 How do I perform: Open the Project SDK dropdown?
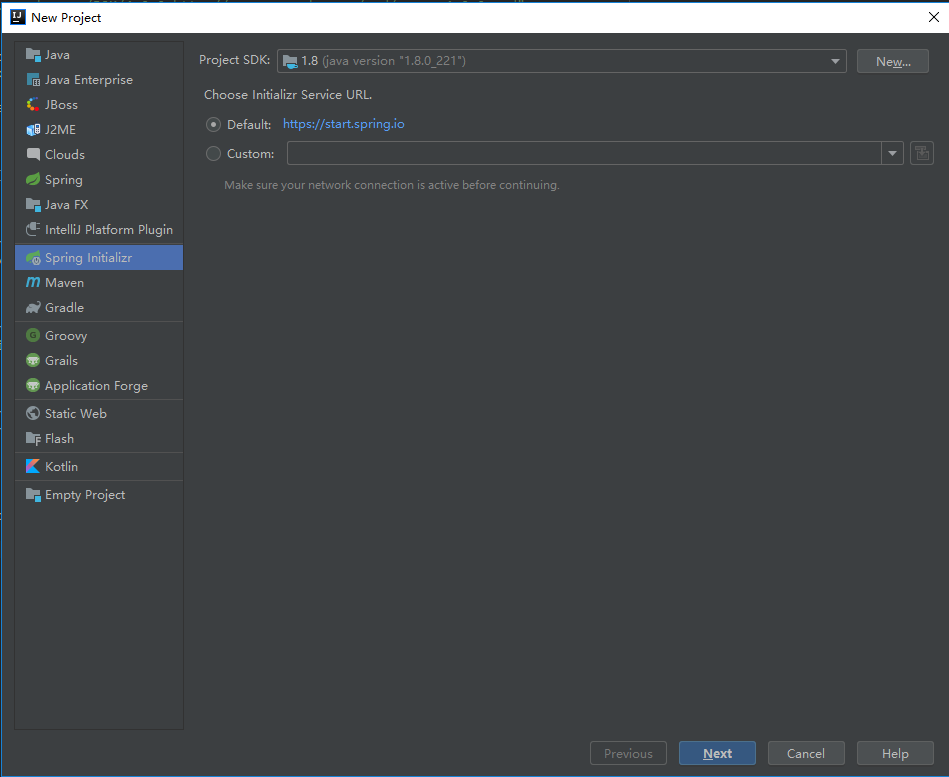[562, 61]
